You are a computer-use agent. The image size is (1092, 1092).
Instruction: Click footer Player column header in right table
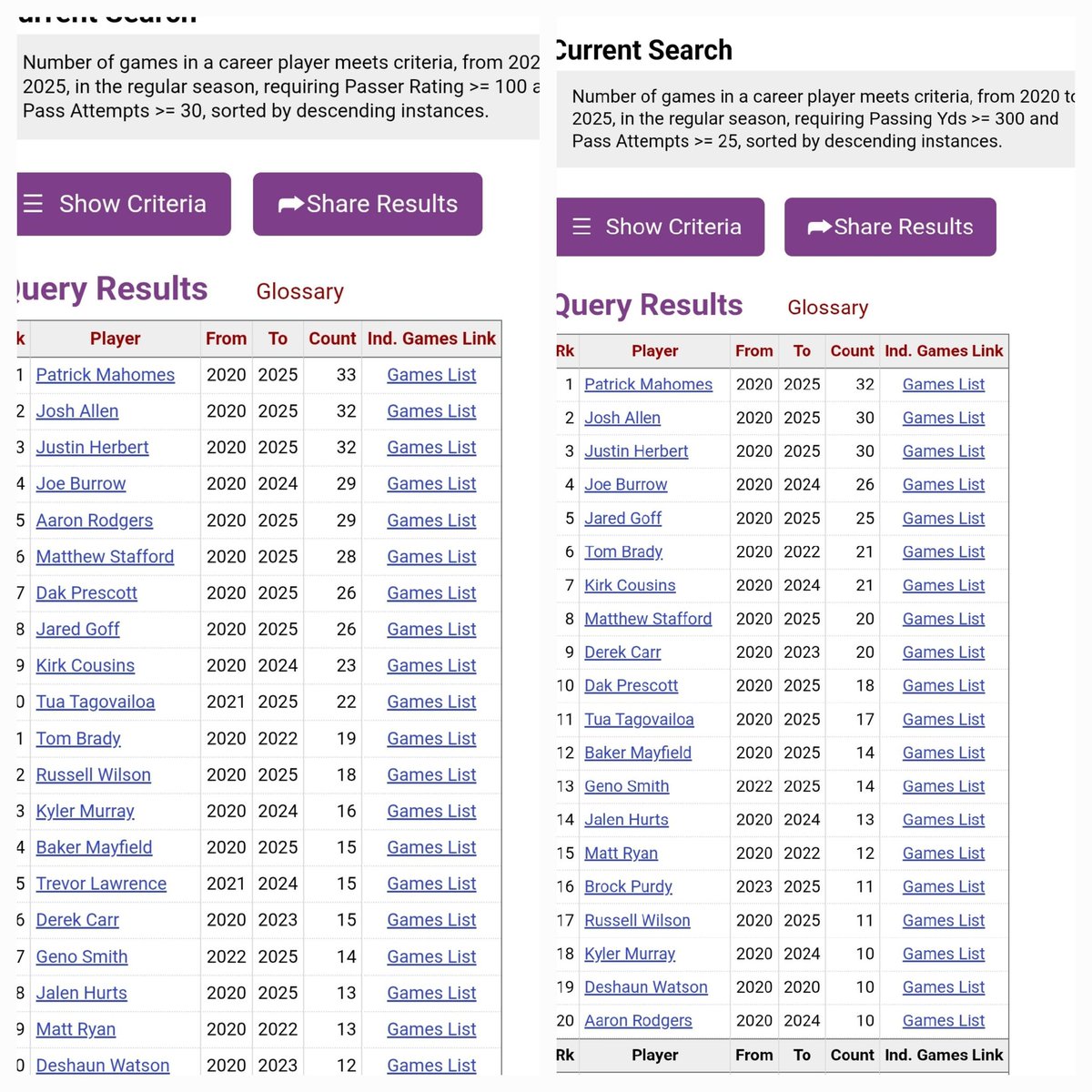coord(655,1055)
